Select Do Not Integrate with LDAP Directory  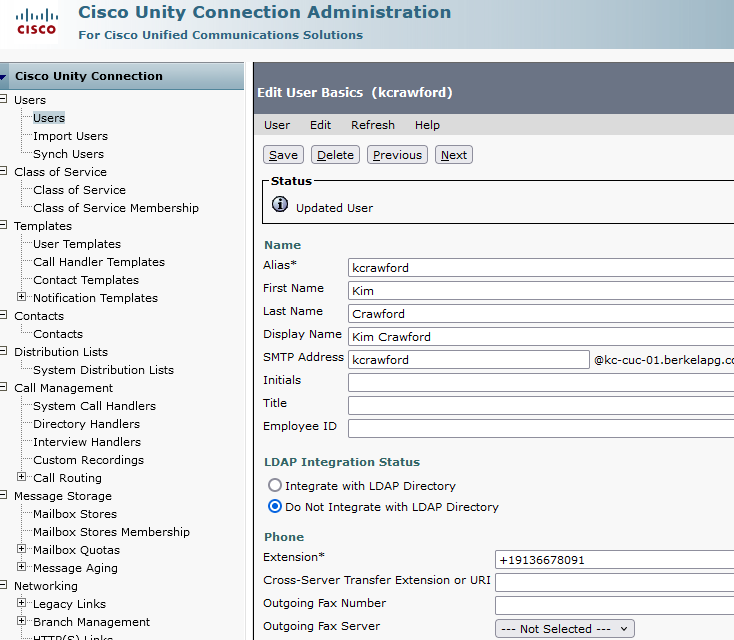[275, 506]
